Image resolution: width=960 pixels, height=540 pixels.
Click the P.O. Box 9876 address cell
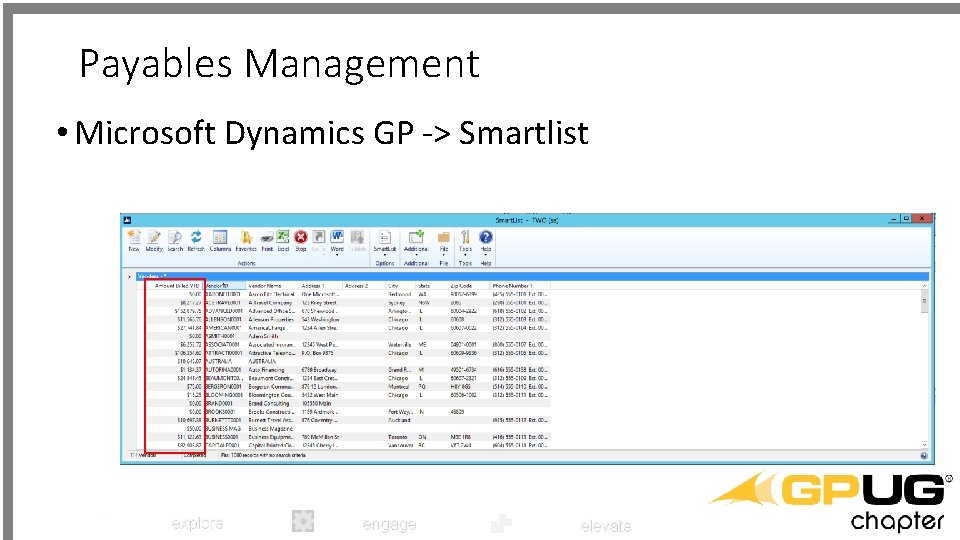click(318, 353)
